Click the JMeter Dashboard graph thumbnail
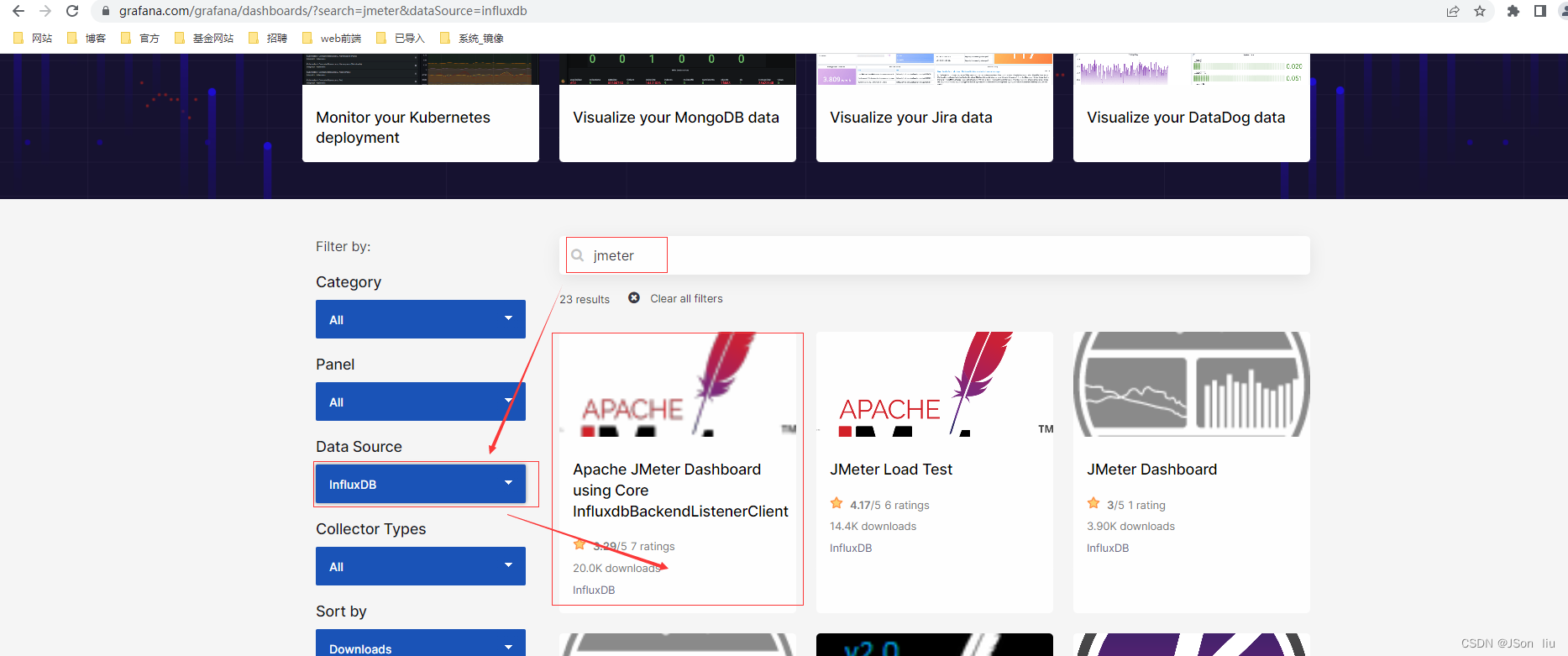Screen dimensions: 1568x656 click(1192, 384)
